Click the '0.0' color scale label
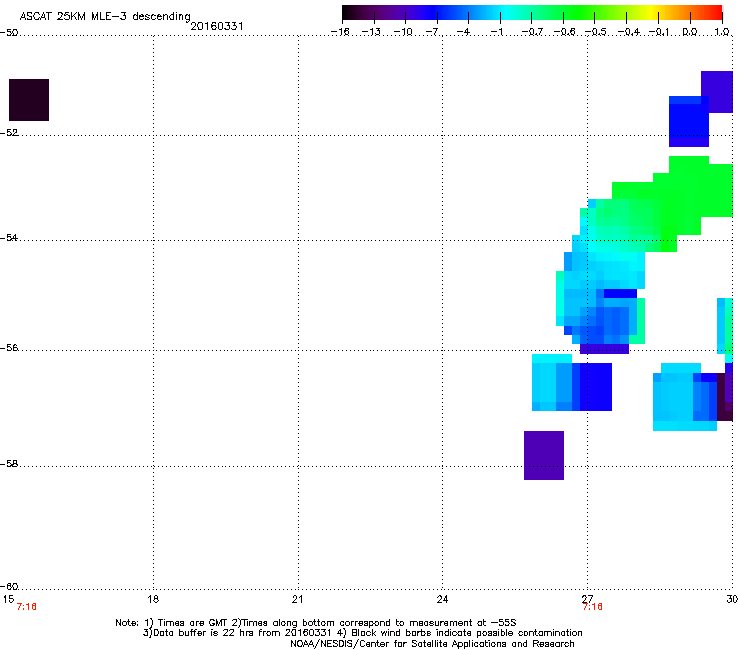This screenshot has width=740, height=650. point(690,32)
